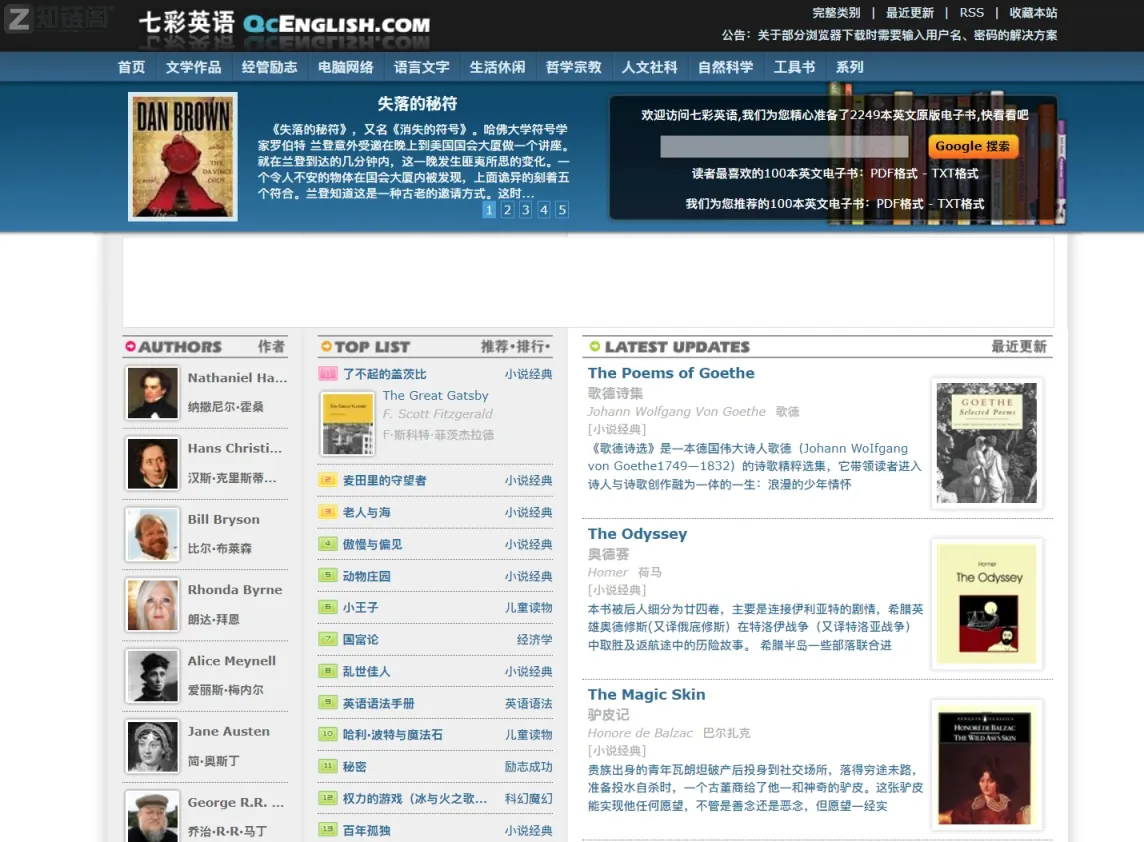This screenshot has height=842, width=1144.
Task: Open the 完整类别 link
Action: point(836,12)
